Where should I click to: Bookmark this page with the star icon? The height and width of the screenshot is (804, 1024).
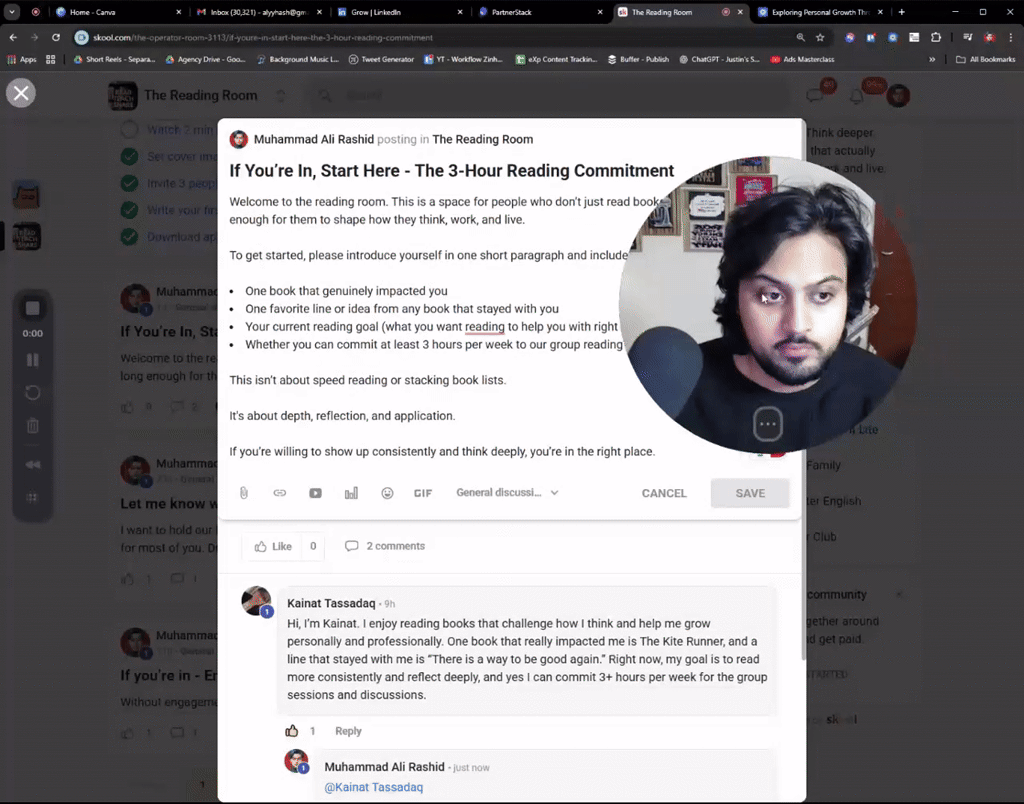(820, 37)
